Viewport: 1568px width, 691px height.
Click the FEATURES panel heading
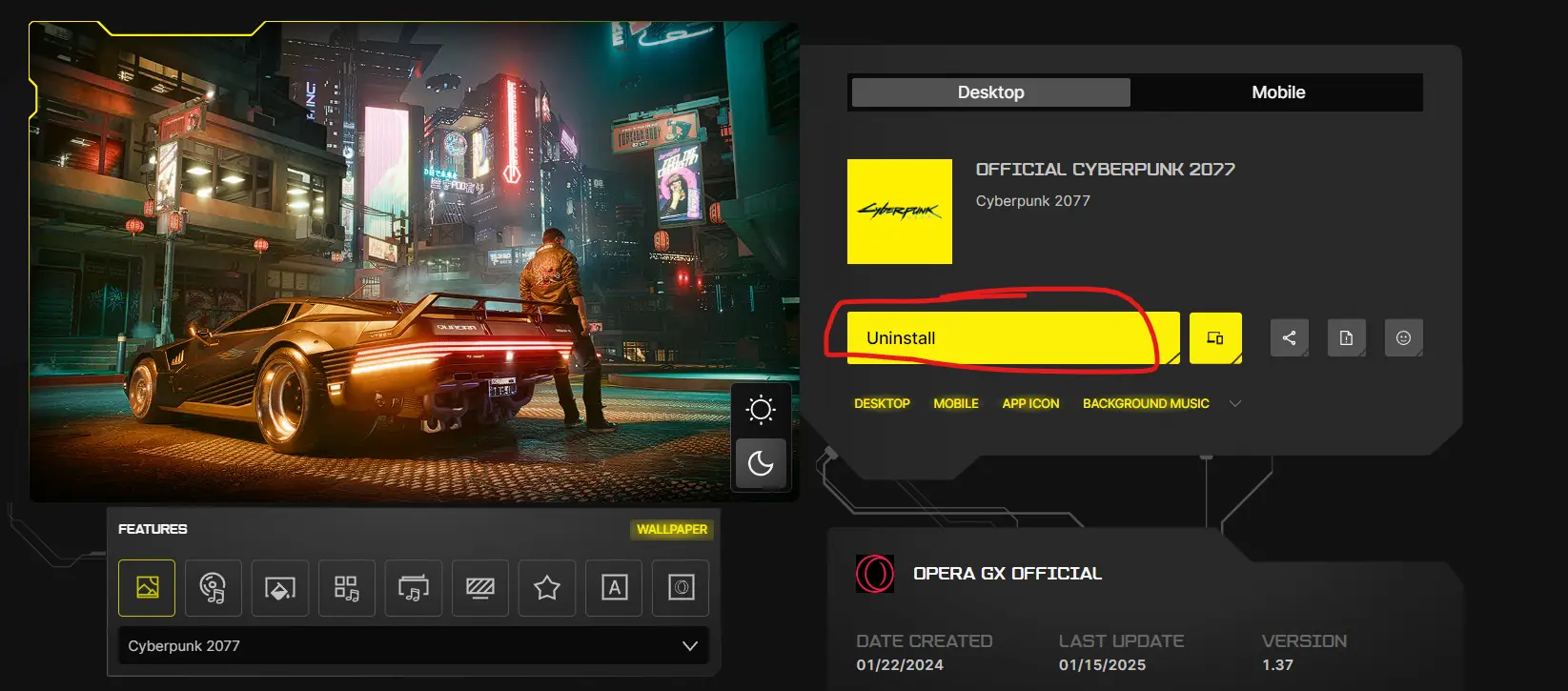click(x=153, y=529)
